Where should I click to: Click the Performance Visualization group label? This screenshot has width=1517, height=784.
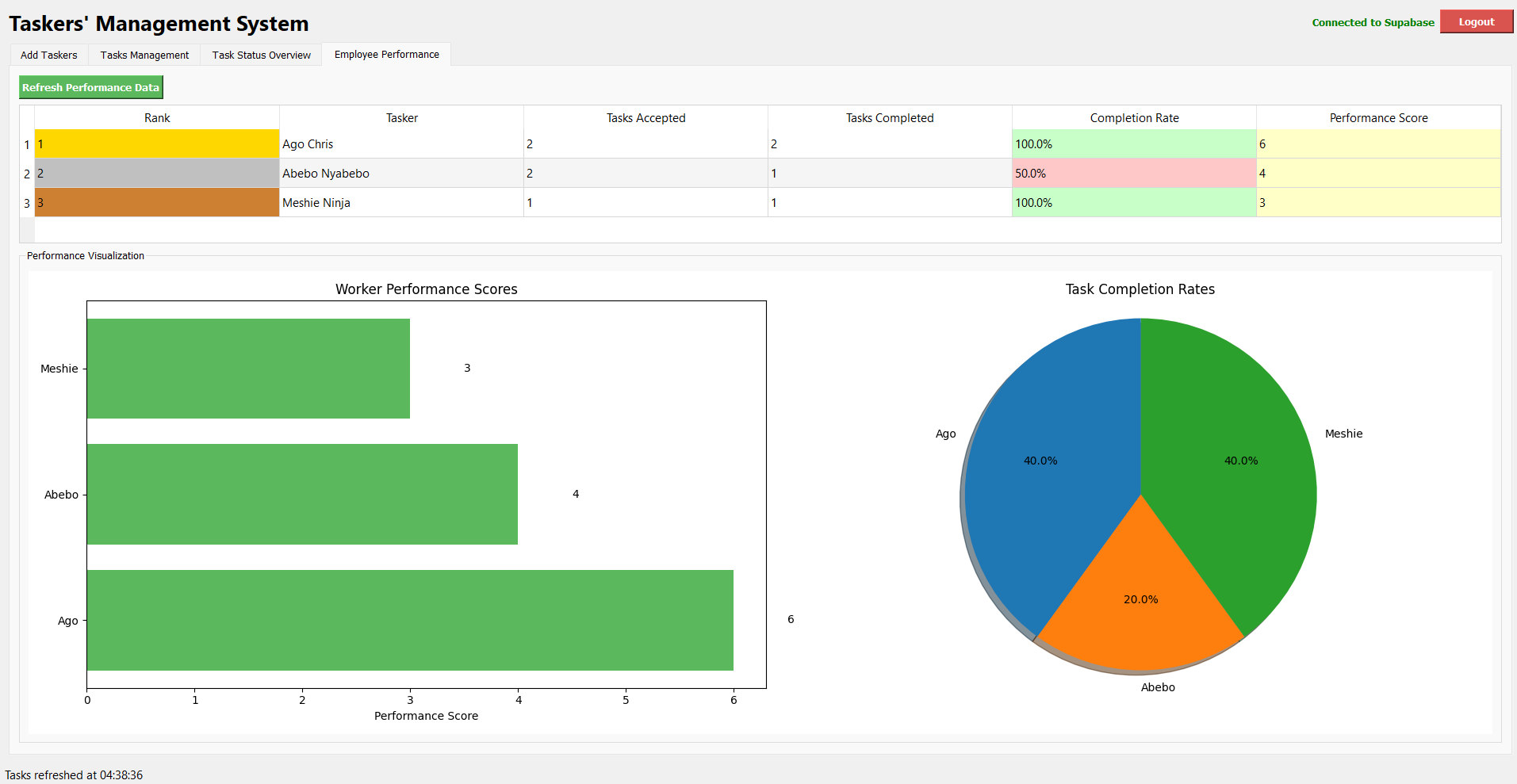[x=86, y=255]
